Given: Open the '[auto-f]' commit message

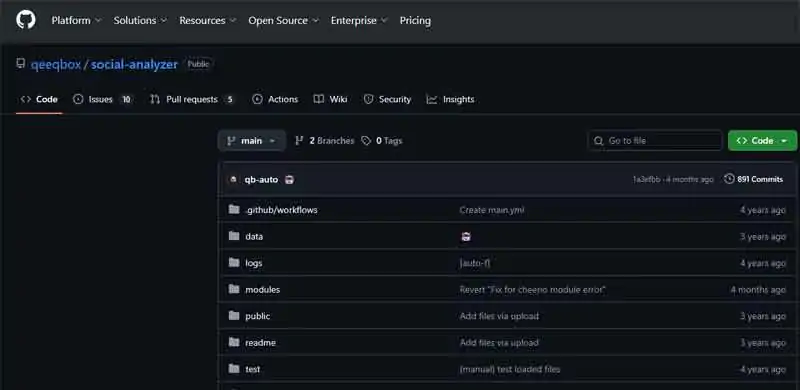Looking at the screenshot, I should pos(474,263).
